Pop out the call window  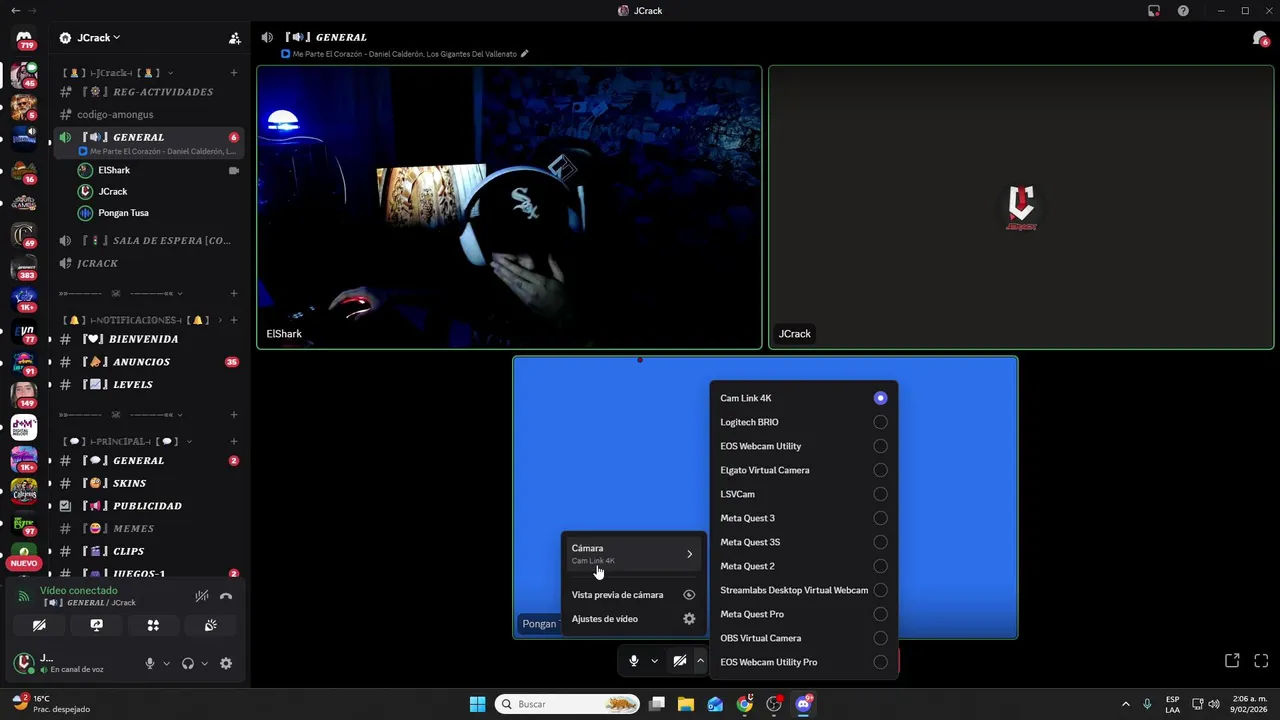1232,661
